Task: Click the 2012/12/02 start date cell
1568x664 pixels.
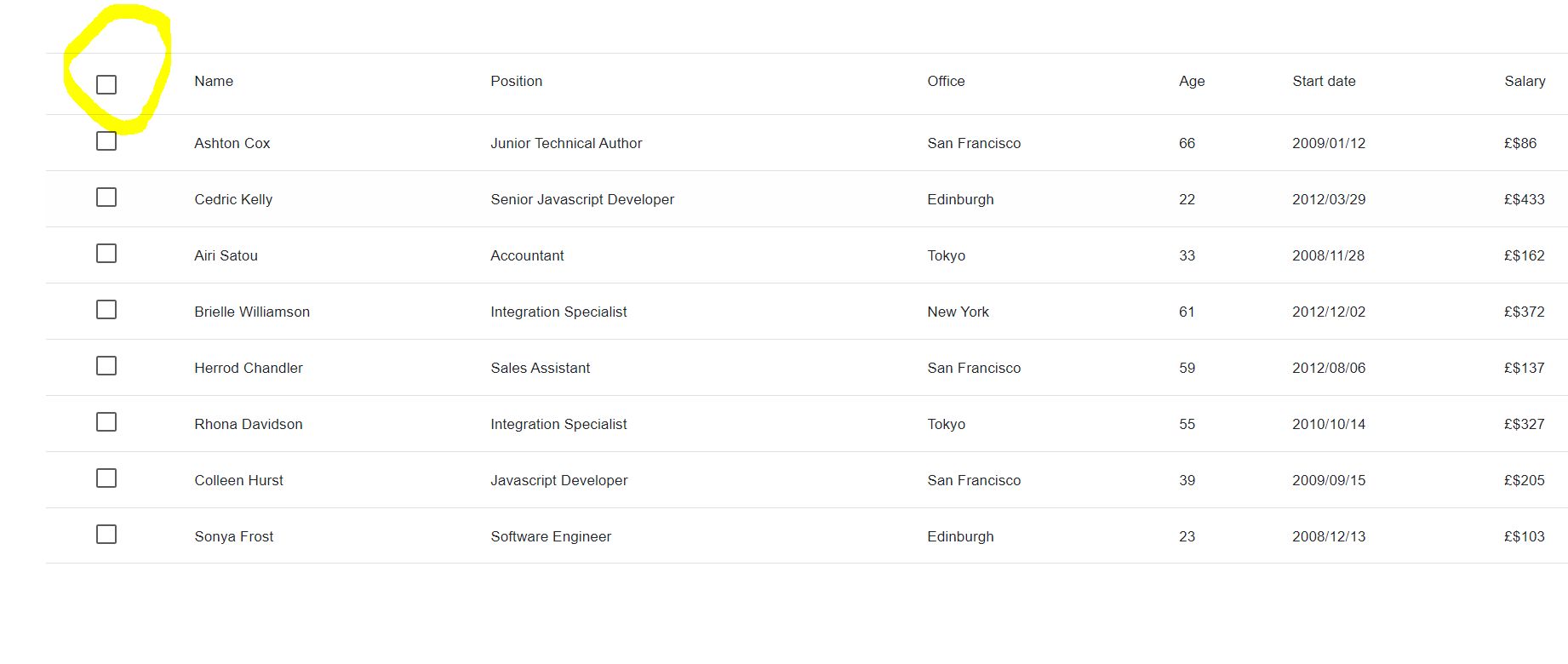Action: [x=1329, y=312]
